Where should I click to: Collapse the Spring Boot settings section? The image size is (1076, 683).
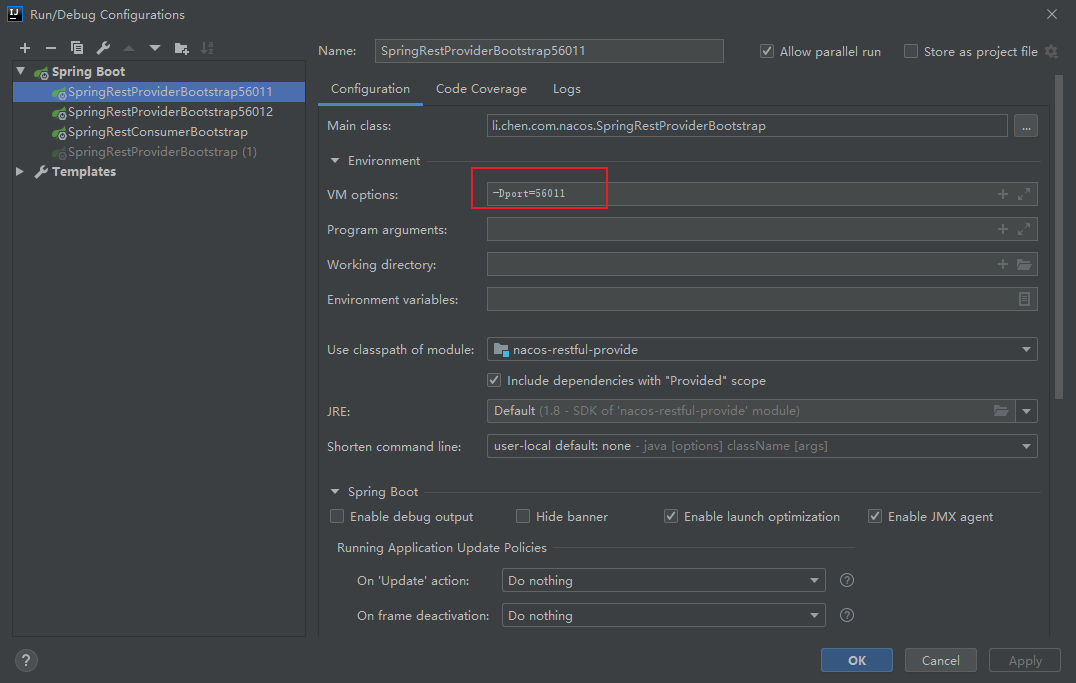pyautogui.click(x=335, y=491)
